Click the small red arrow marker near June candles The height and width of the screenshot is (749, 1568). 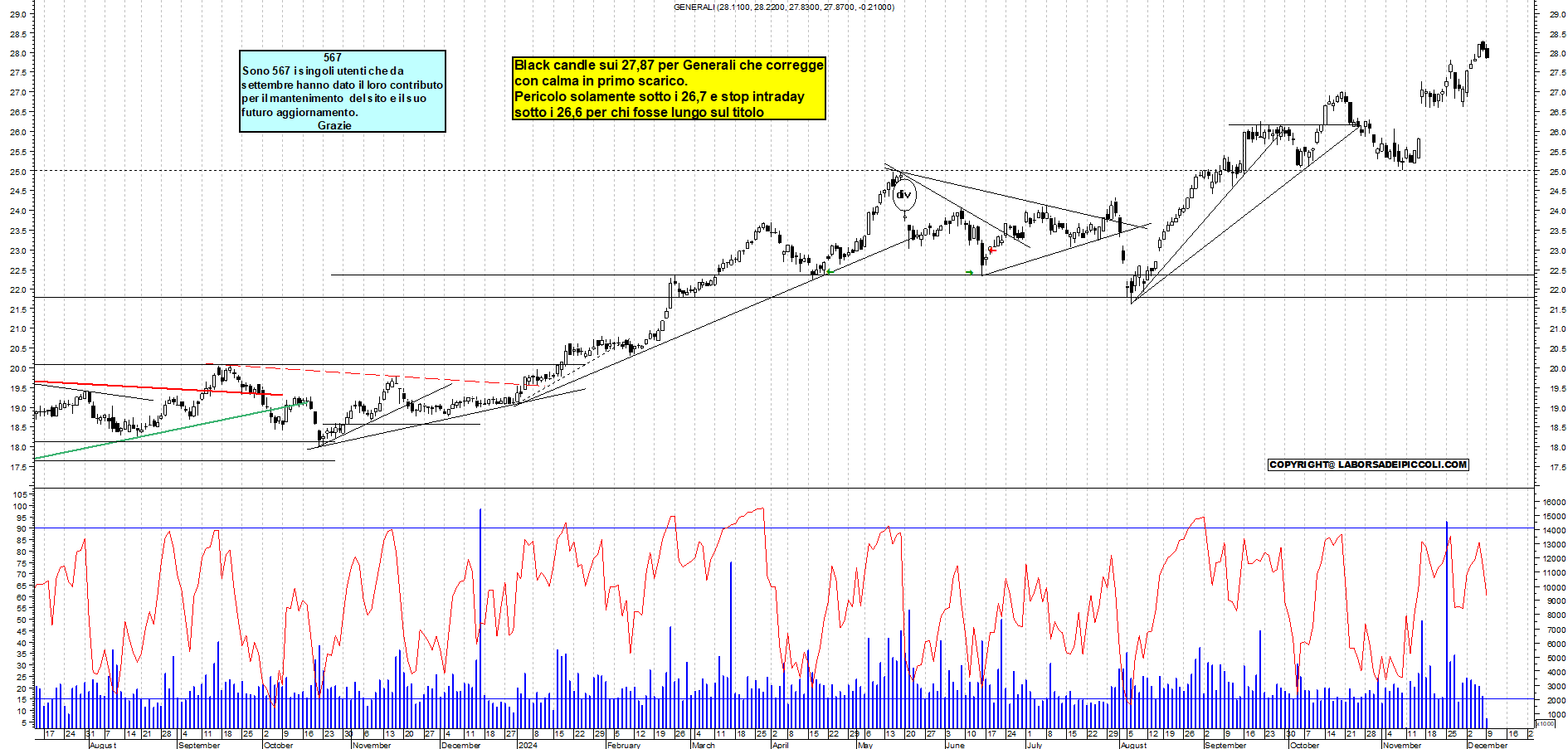tap(991, 250)
